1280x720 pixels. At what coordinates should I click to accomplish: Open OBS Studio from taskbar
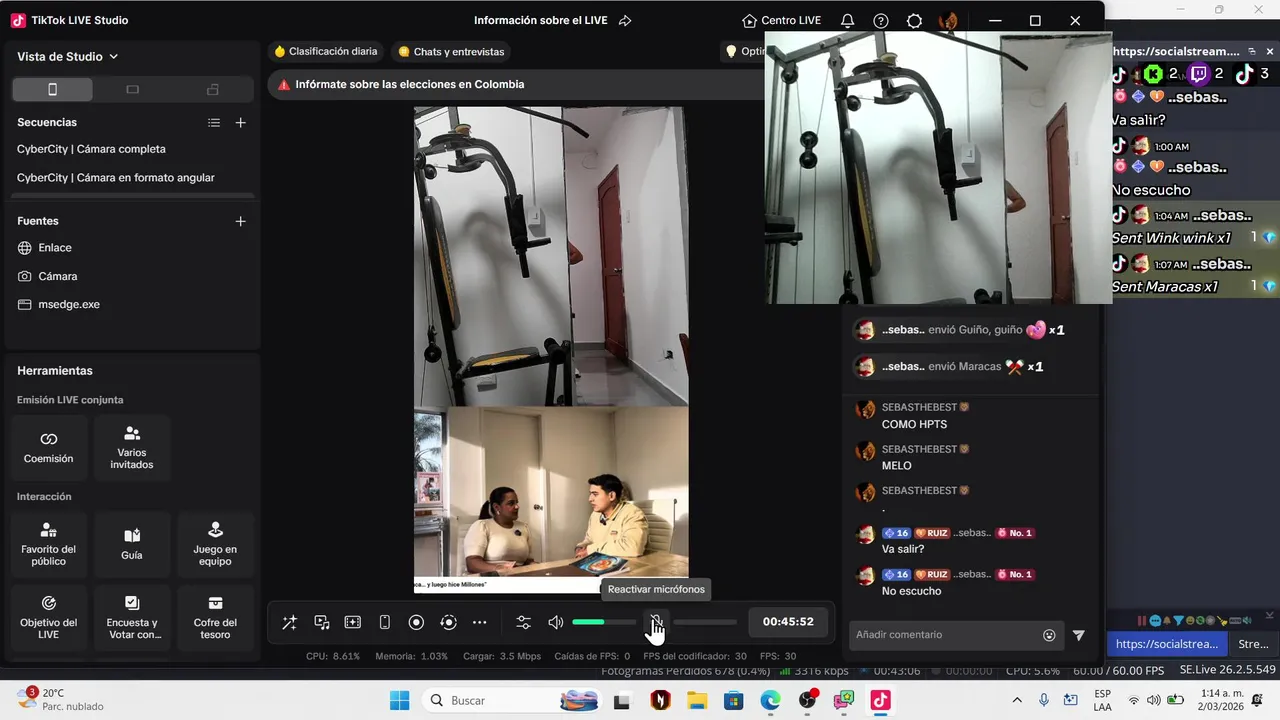coord(807,700)
